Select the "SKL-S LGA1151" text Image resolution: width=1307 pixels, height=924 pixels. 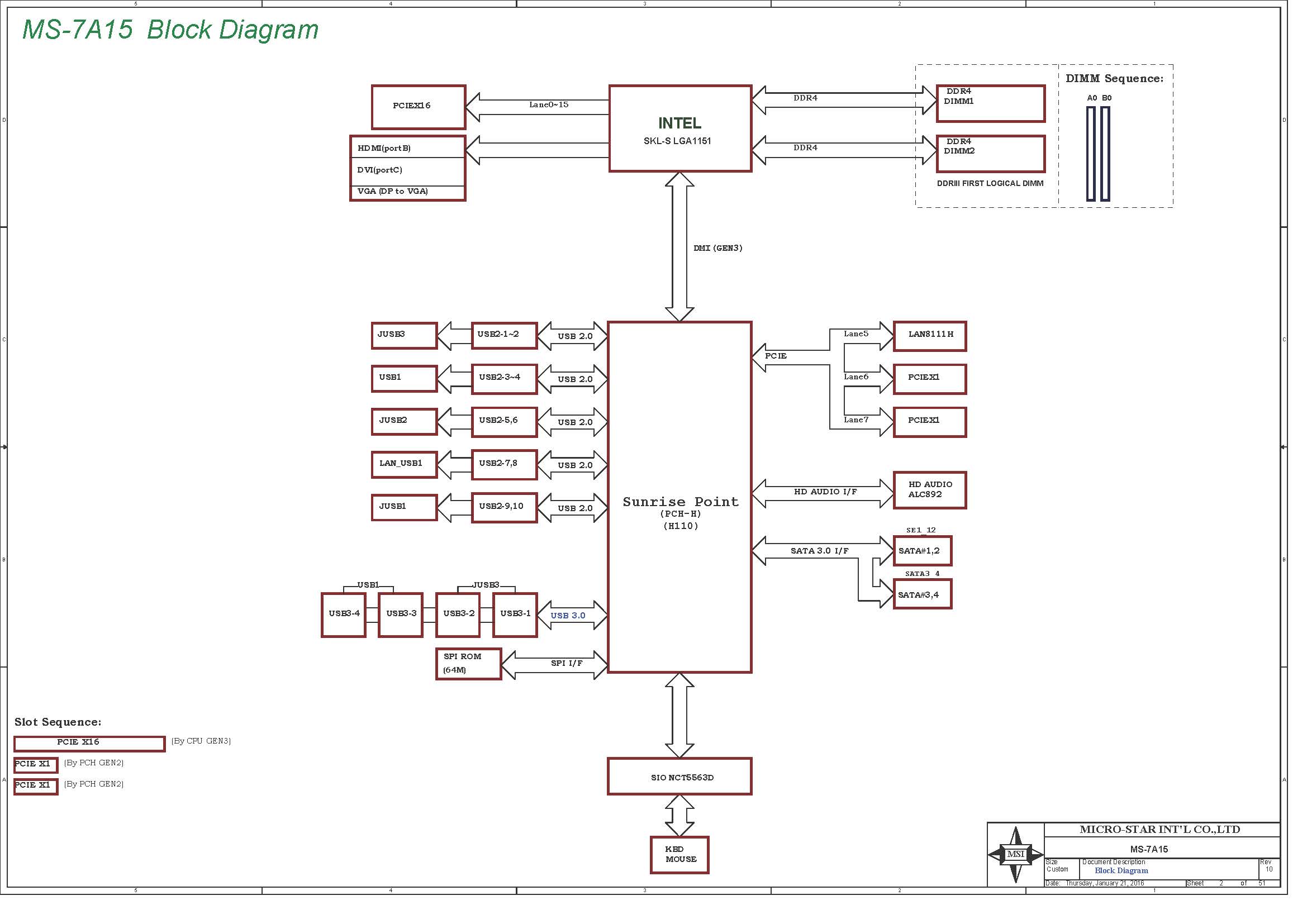(677, 141)
